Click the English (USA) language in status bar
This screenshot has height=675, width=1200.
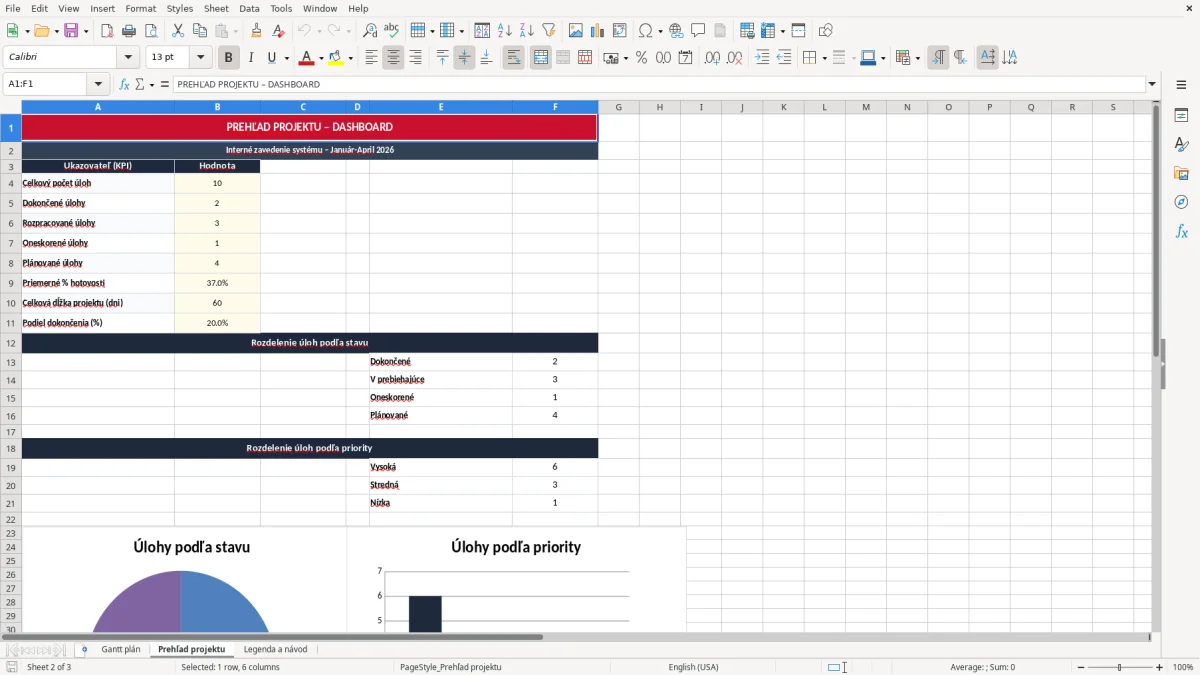[x=693, y=667]
